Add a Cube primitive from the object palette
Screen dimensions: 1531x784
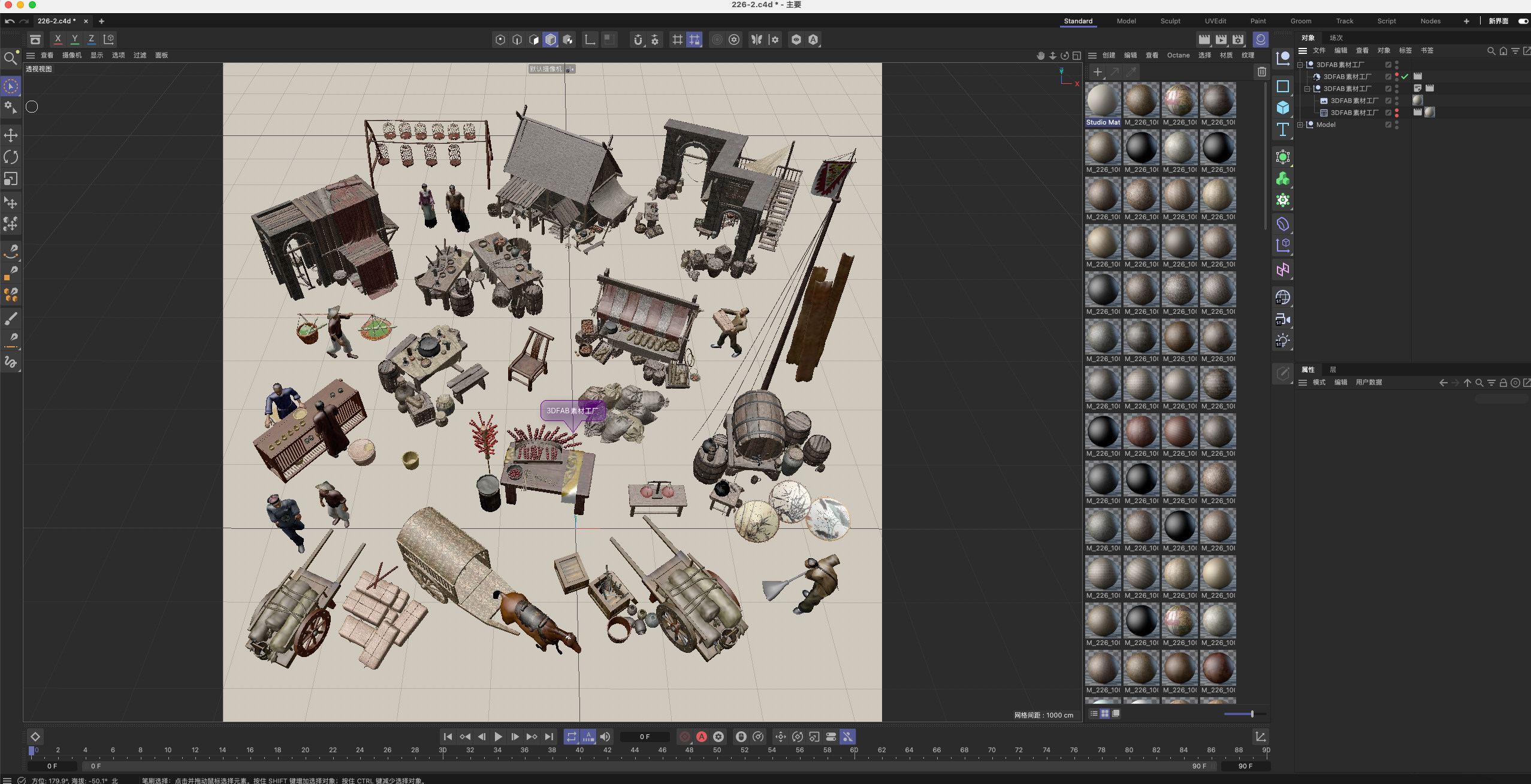tap(1283, 108)
